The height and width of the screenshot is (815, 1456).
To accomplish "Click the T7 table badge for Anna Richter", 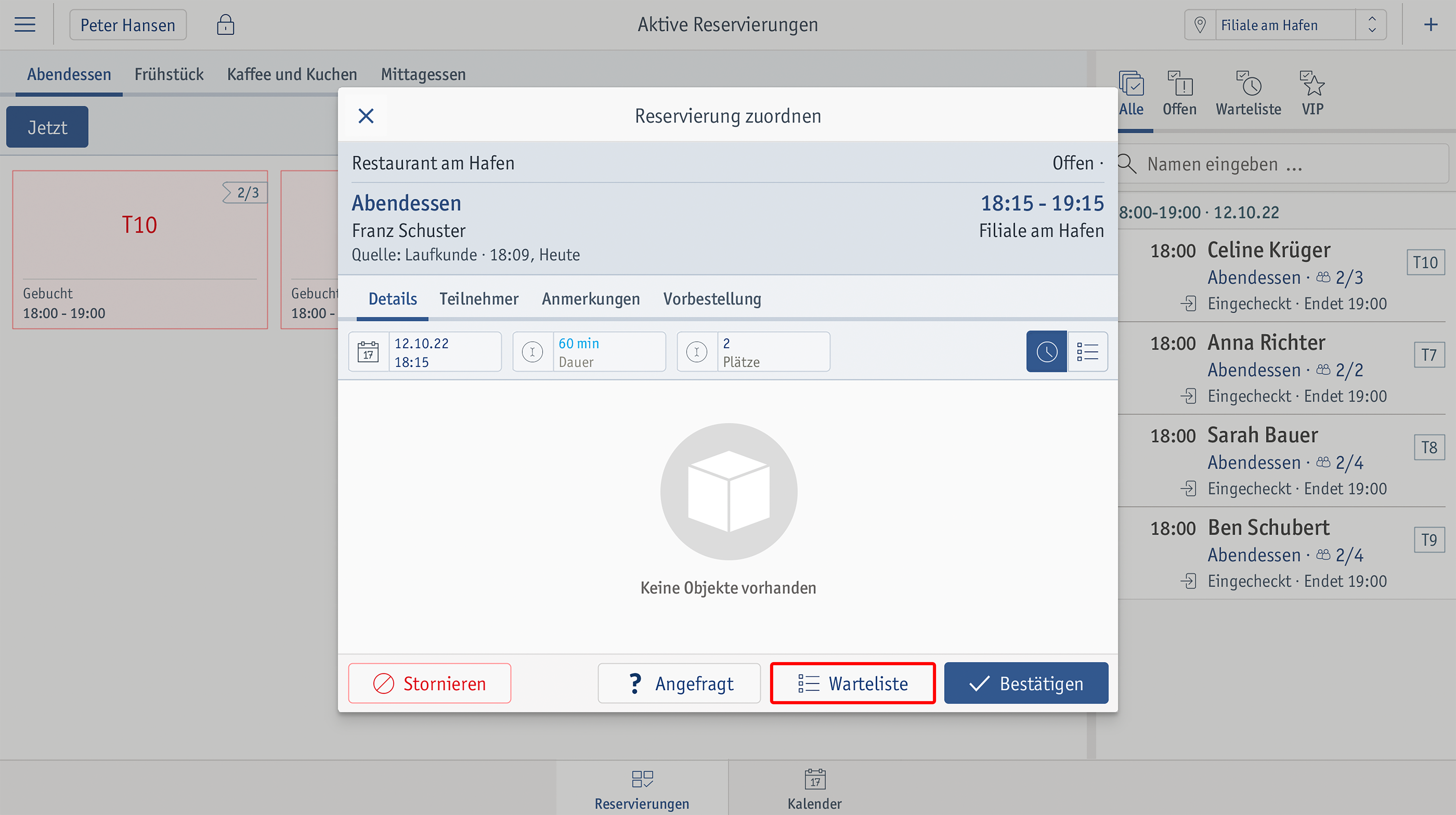I will [x=1430, y=355].
